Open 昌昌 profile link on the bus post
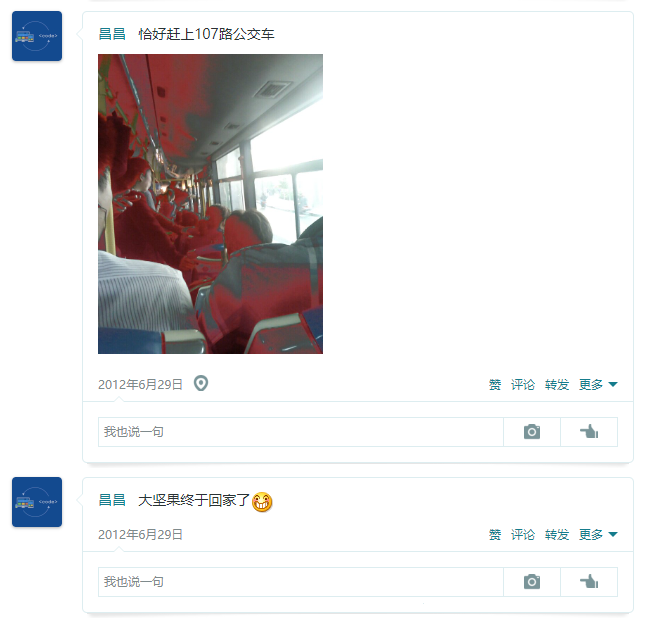This screenshot has height=619, width=653. [112, 34]
